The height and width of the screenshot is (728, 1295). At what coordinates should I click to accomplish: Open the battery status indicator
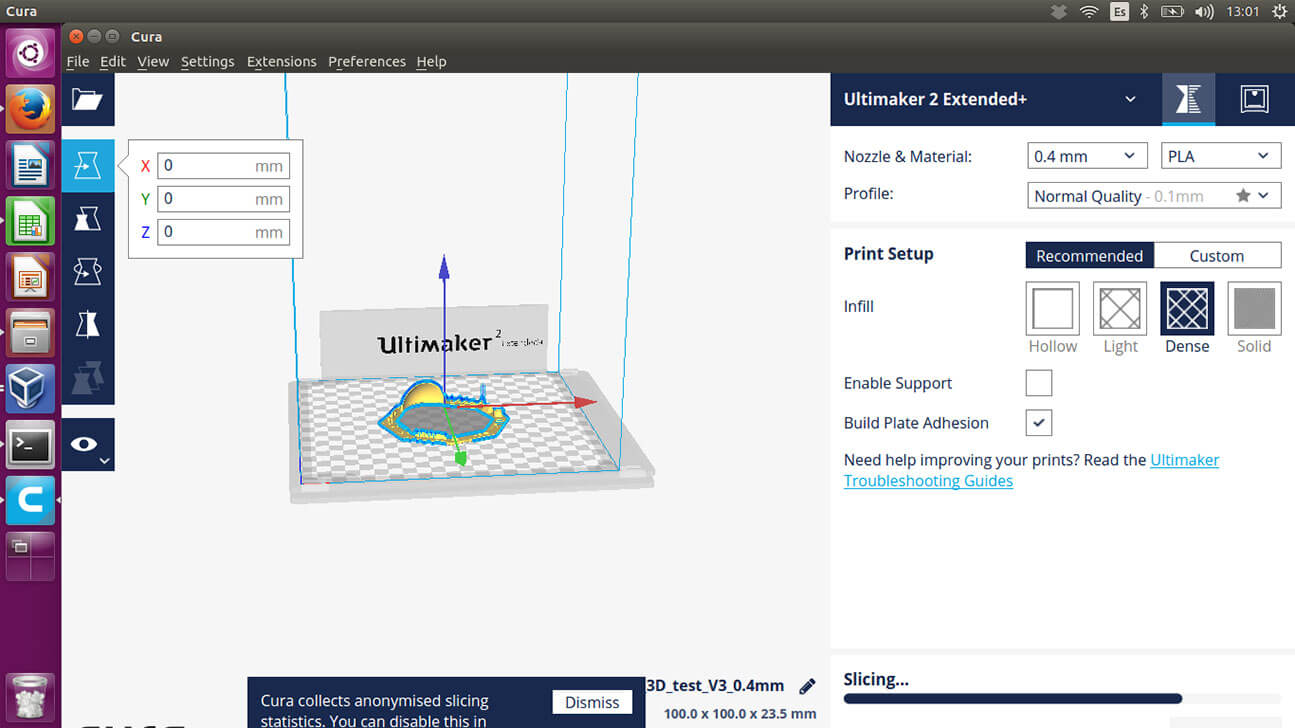[x=1172, y=12]
